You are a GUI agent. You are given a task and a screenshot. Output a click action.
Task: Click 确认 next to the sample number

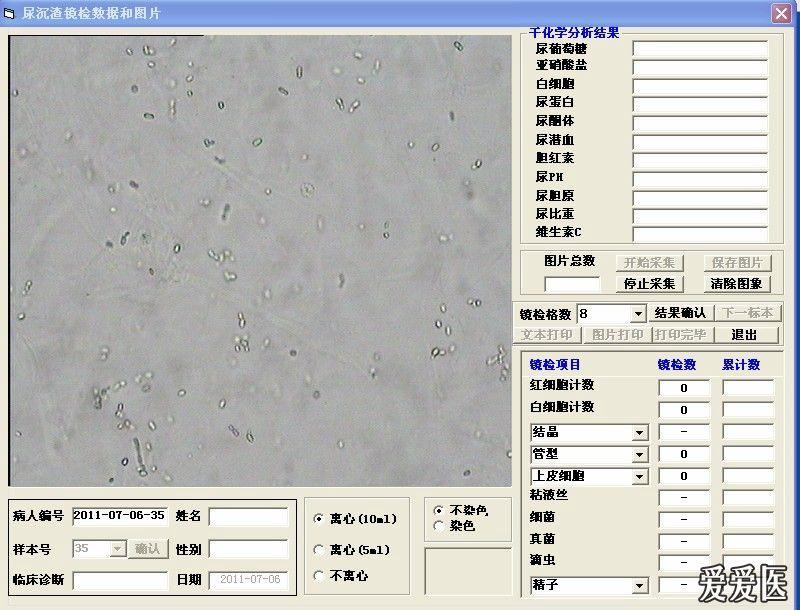145,548
